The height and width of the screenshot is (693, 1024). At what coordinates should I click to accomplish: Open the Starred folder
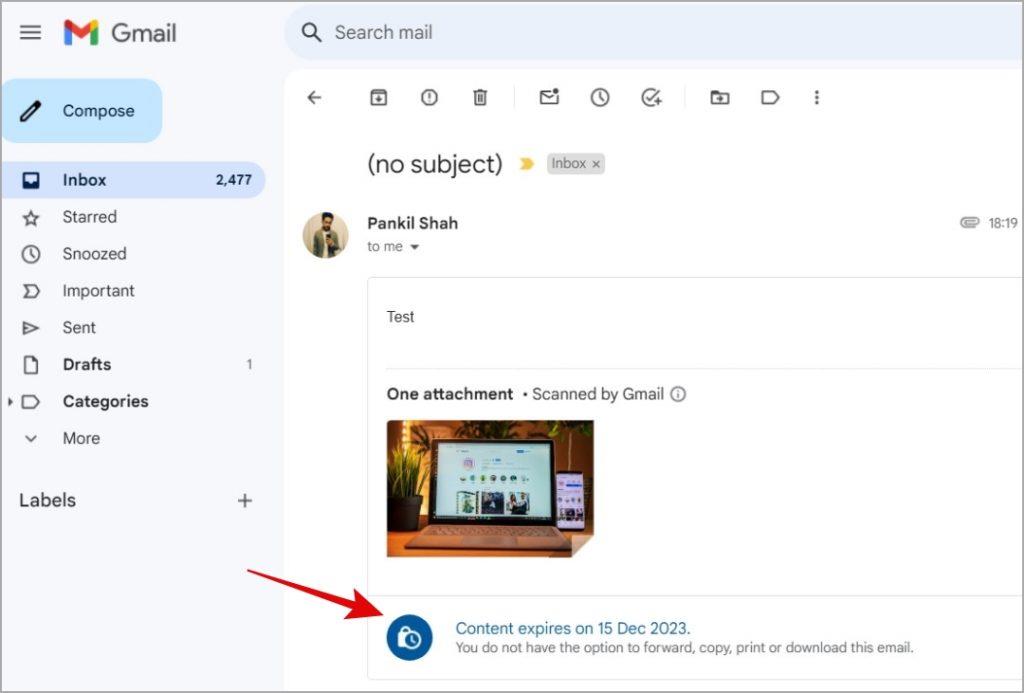pos(133,217)
